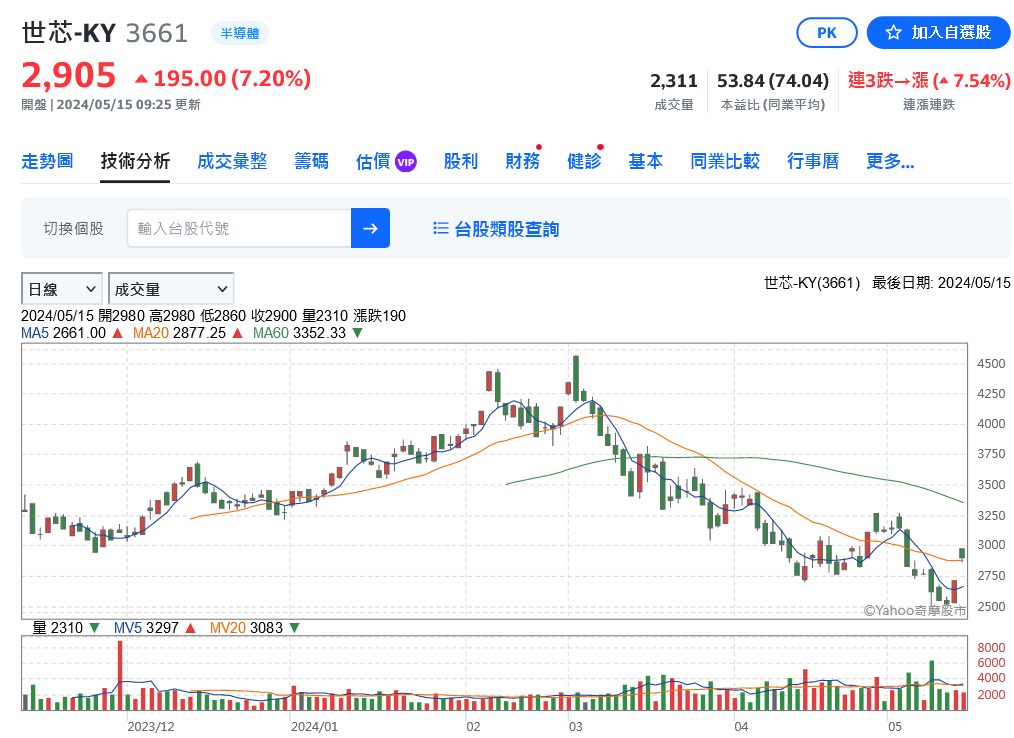1014x738 pixels.
Task: Go to the 同業比較 tab
Action: 725,161
